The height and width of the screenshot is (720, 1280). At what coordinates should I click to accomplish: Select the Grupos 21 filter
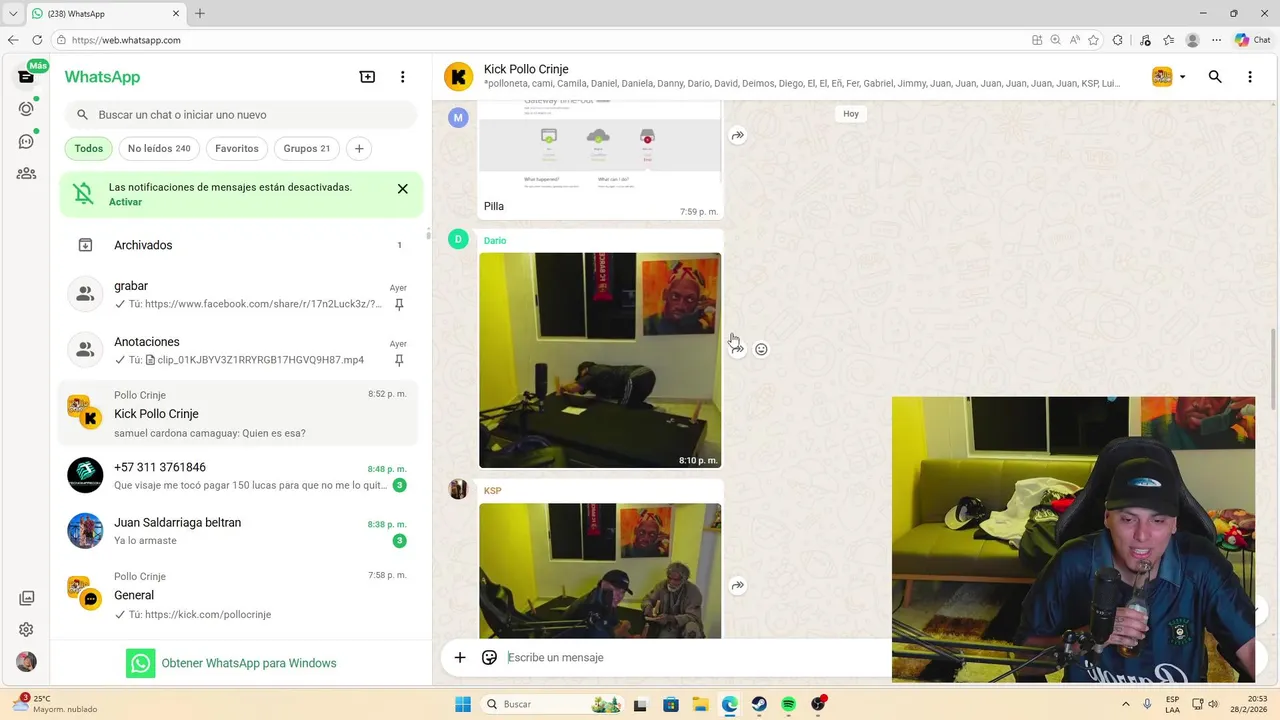click(x=306, y=148)
